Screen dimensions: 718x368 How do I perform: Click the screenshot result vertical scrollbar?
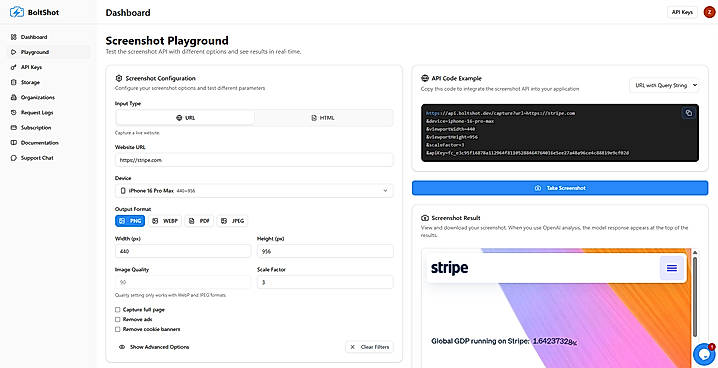(x=695, y=297)
